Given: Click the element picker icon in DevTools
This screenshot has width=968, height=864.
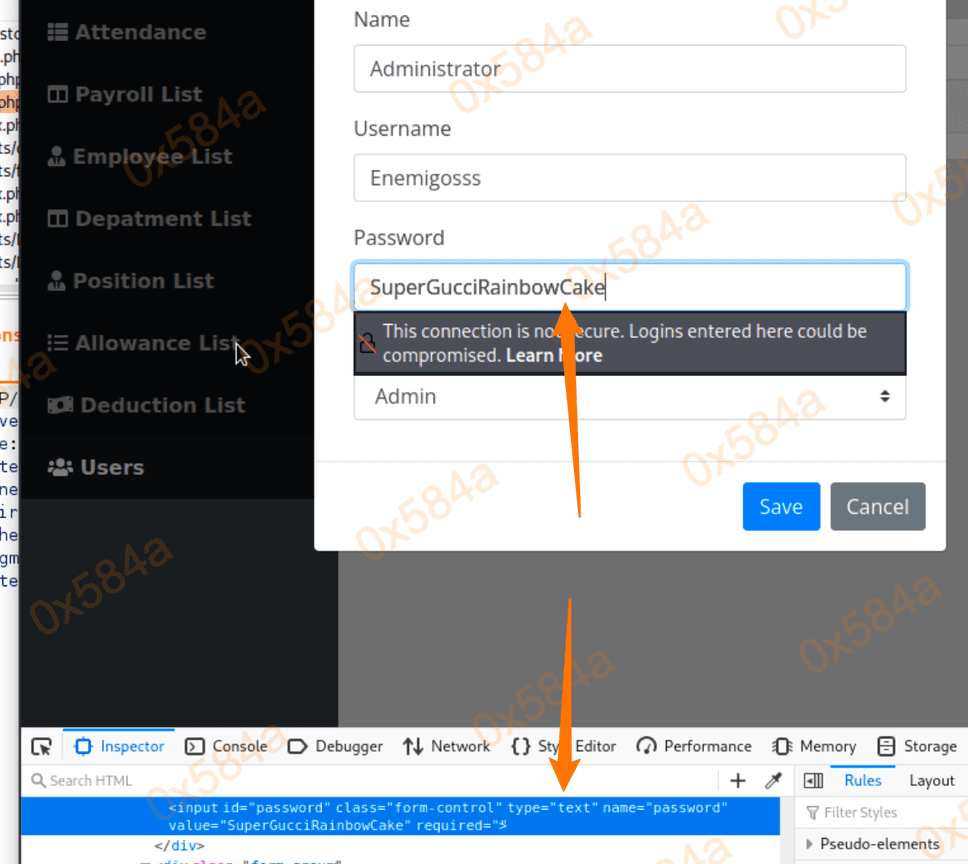Looking at the screenshot, I should [41, 746].
